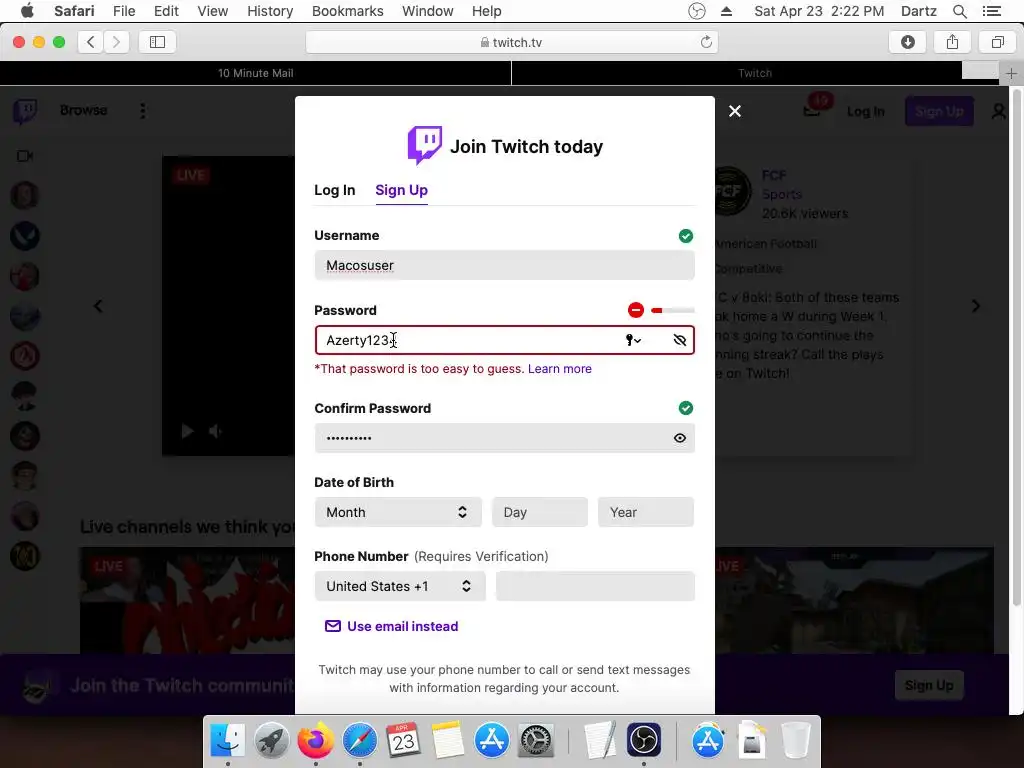Play the featured stream video
Viewport: 1024px width, 768px height.
click(x=187, y=431)
